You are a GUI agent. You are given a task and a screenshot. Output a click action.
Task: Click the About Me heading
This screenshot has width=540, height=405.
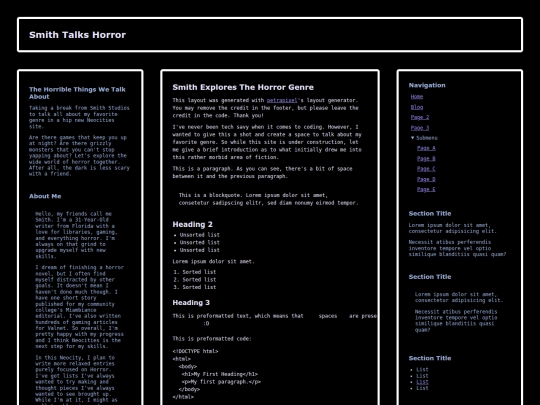[45, 196]
